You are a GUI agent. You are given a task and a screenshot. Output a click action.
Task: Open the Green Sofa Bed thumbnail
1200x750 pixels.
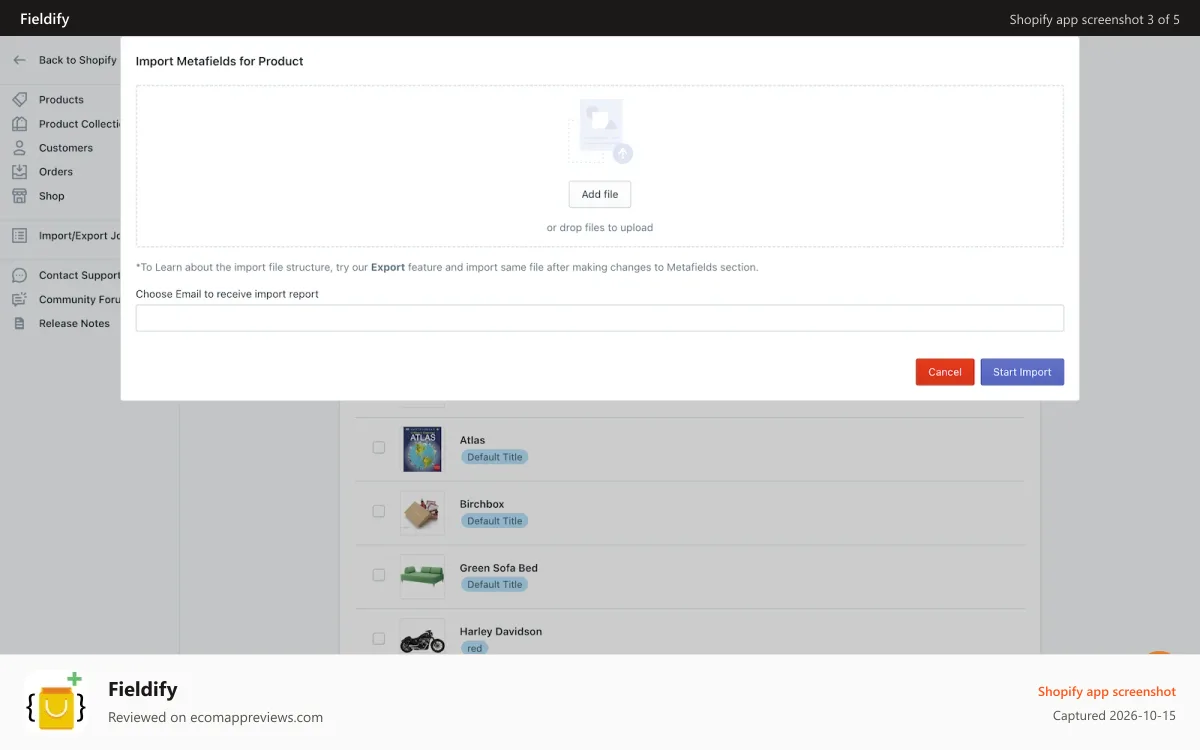point(422,577)
